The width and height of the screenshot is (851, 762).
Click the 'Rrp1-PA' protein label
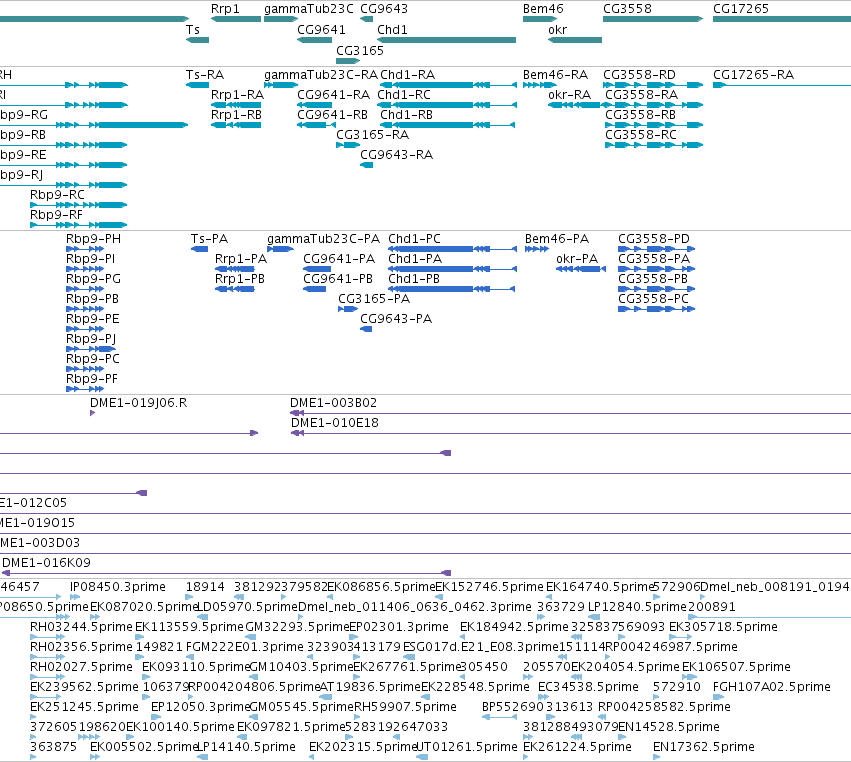click(241, 259)
